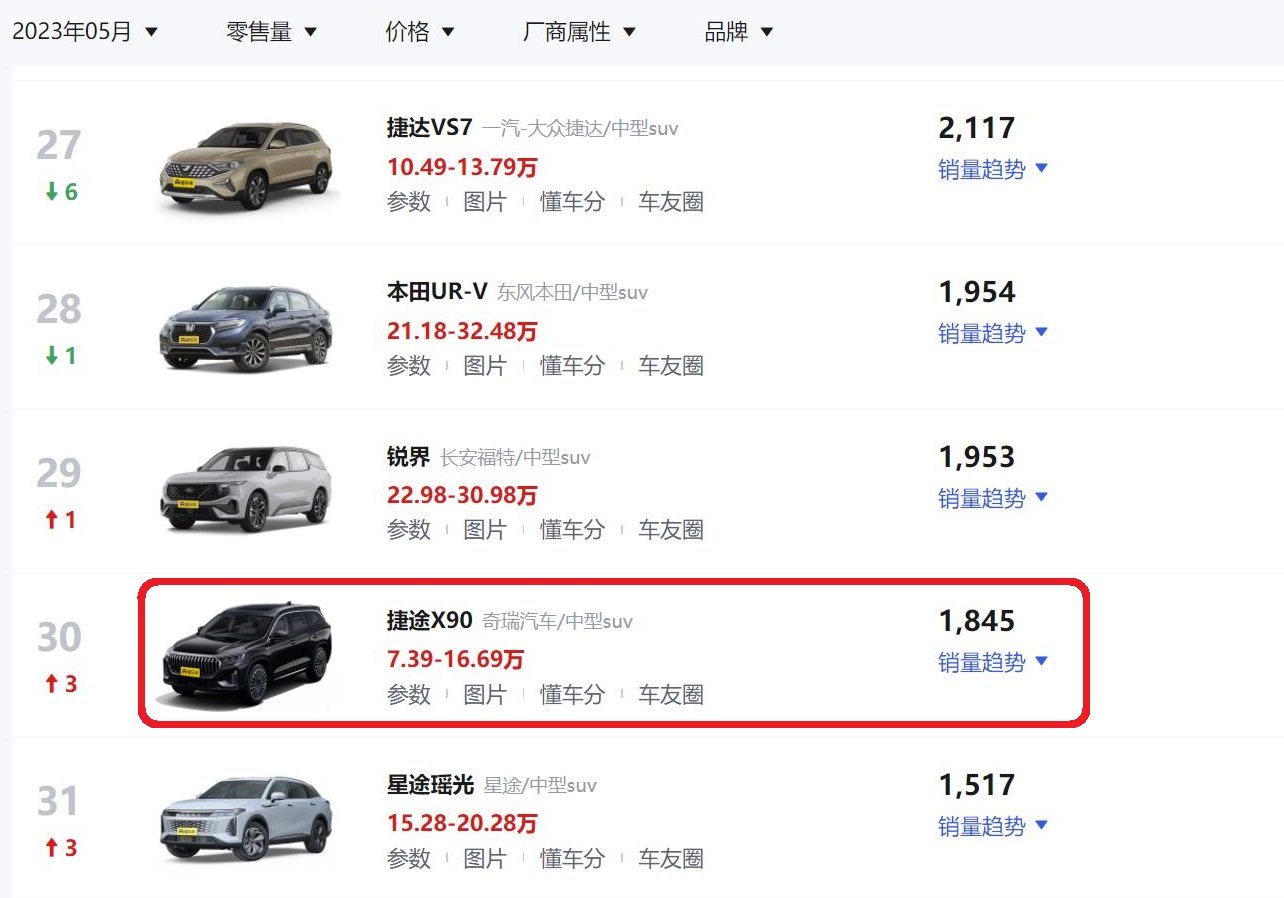The height and width of the screenshot is (898, 1284).
Task: Expand the 厂商属性 filter dropdown
Action: [x=580, y=32]
